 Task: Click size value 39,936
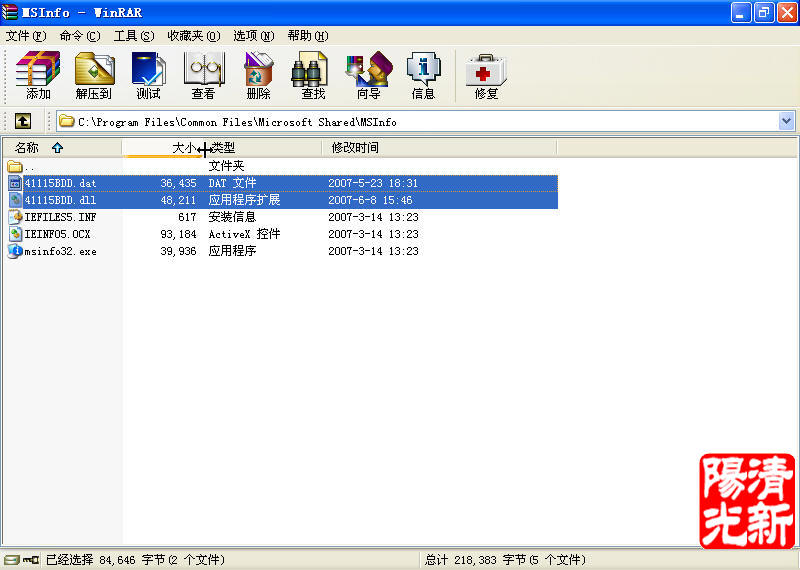coord(178,251)
